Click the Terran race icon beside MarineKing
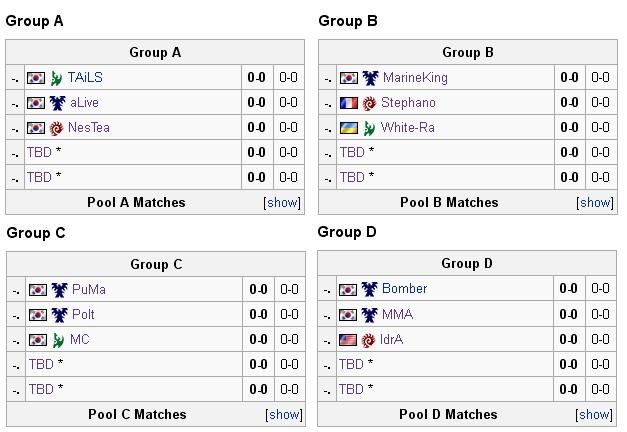This screenshot has height=432, width=627. point(370,78)
